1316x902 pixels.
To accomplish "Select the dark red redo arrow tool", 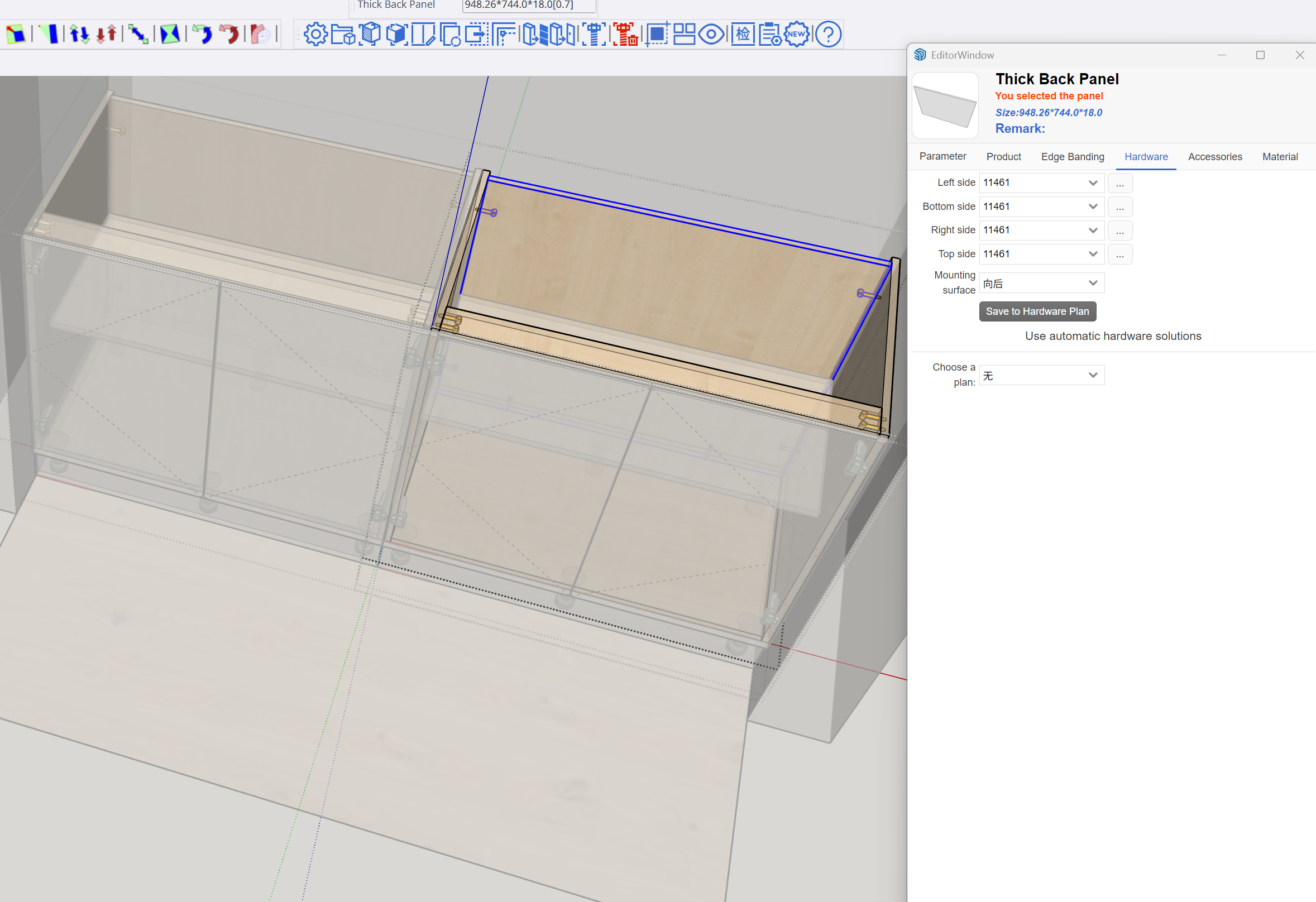I will click(x=230, y=34).
